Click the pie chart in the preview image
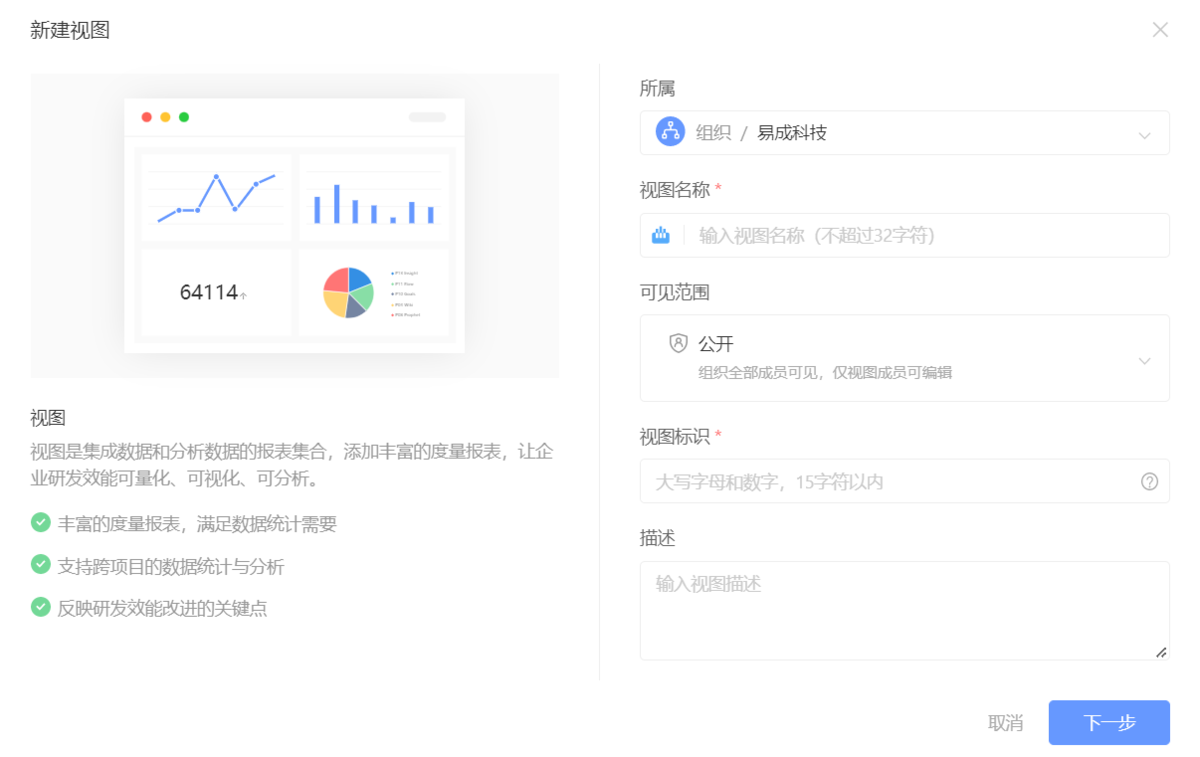This screenshot has height=757, width=1200. click(347, 293)
